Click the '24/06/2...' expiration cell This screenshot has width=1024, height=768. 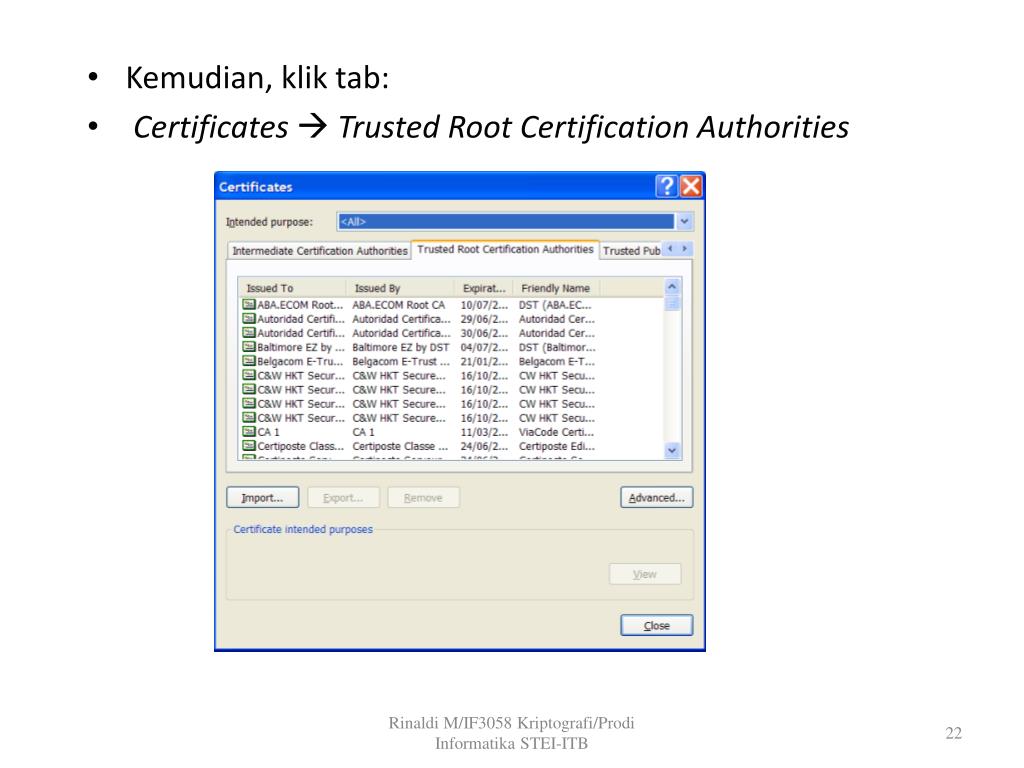484,447
